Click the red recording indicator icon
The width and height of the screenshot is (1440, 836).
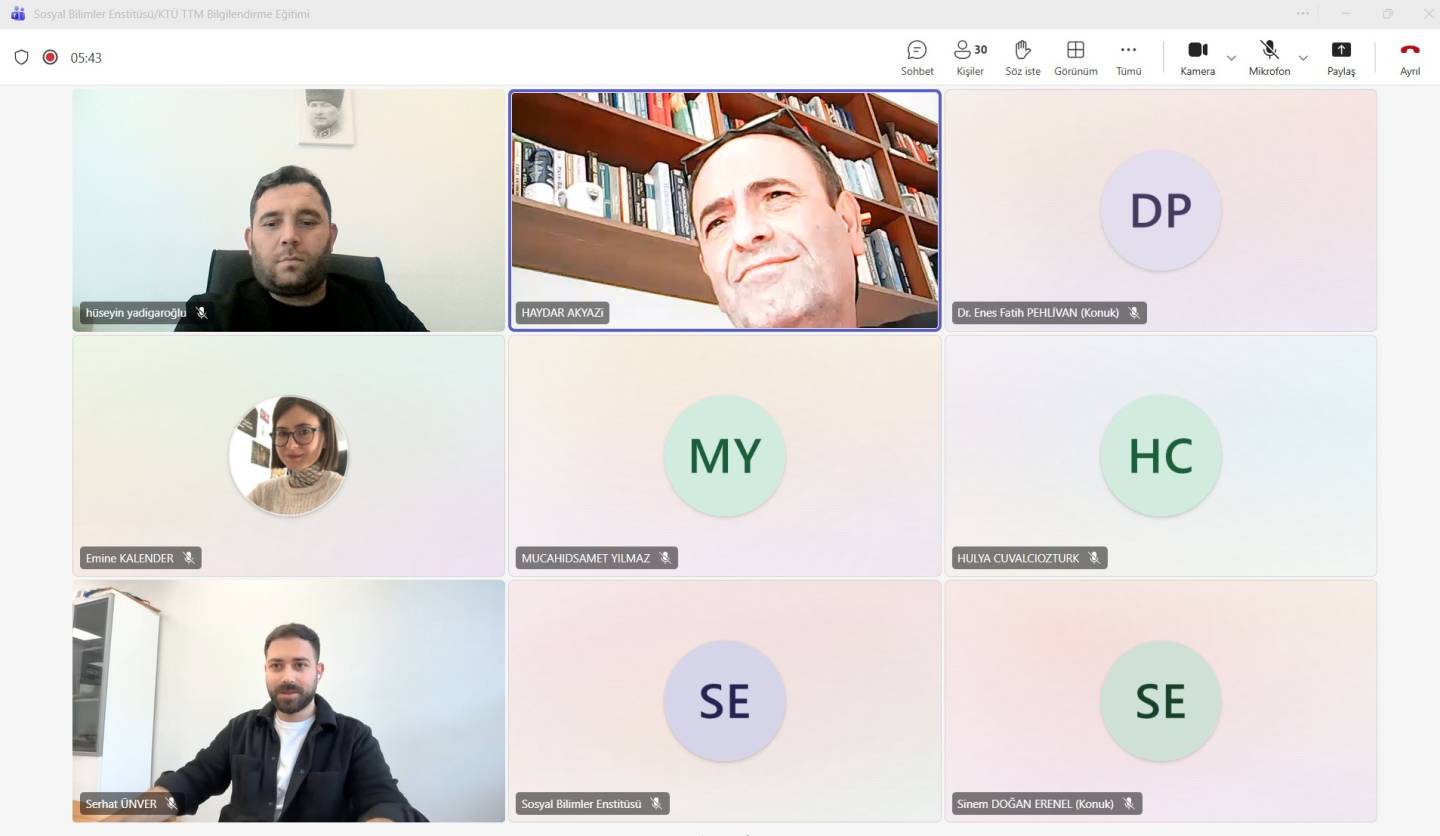50,58
